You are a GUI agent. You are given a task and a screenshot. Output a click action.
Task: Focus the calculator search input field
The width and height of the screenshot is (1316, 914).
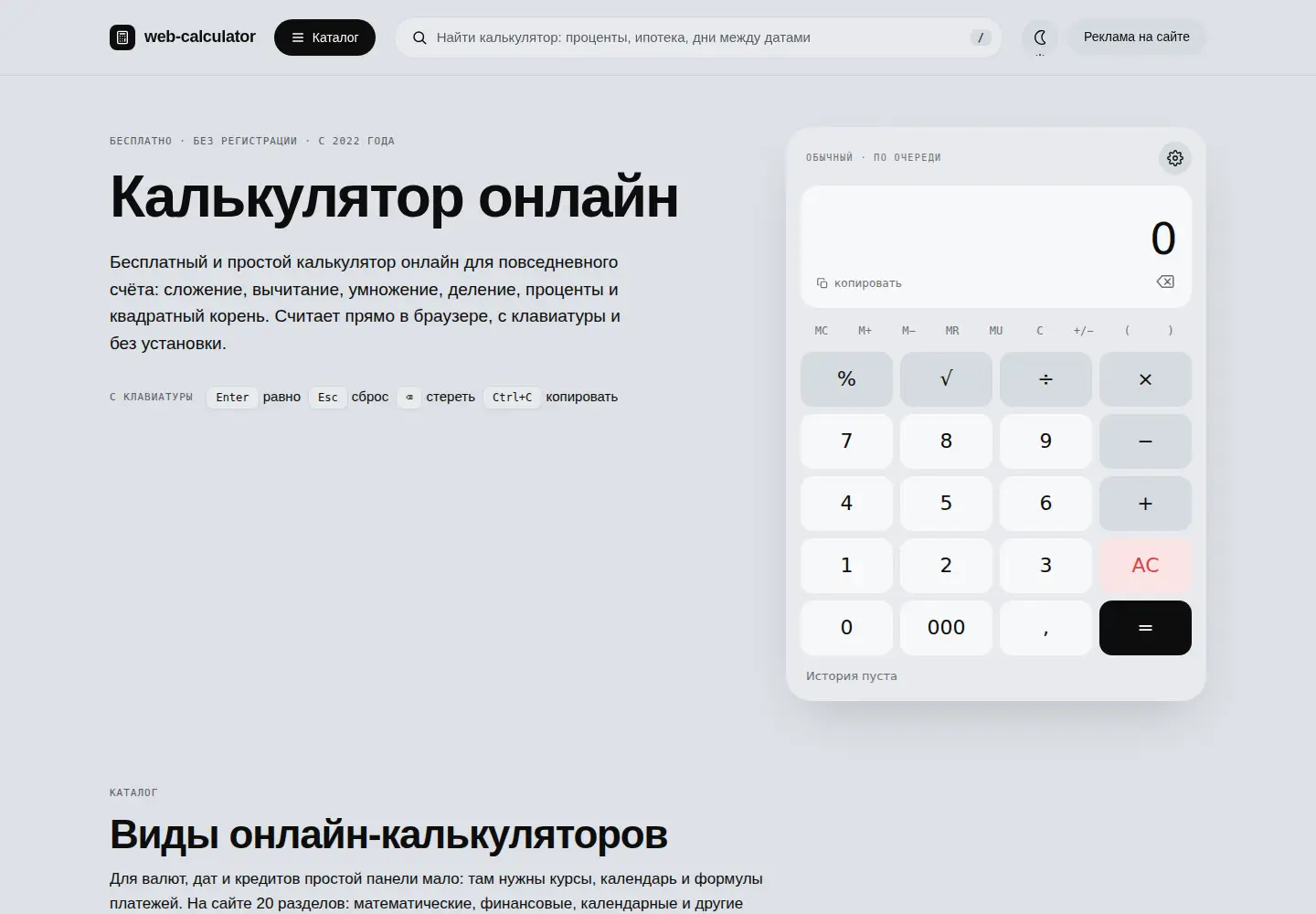698,37
